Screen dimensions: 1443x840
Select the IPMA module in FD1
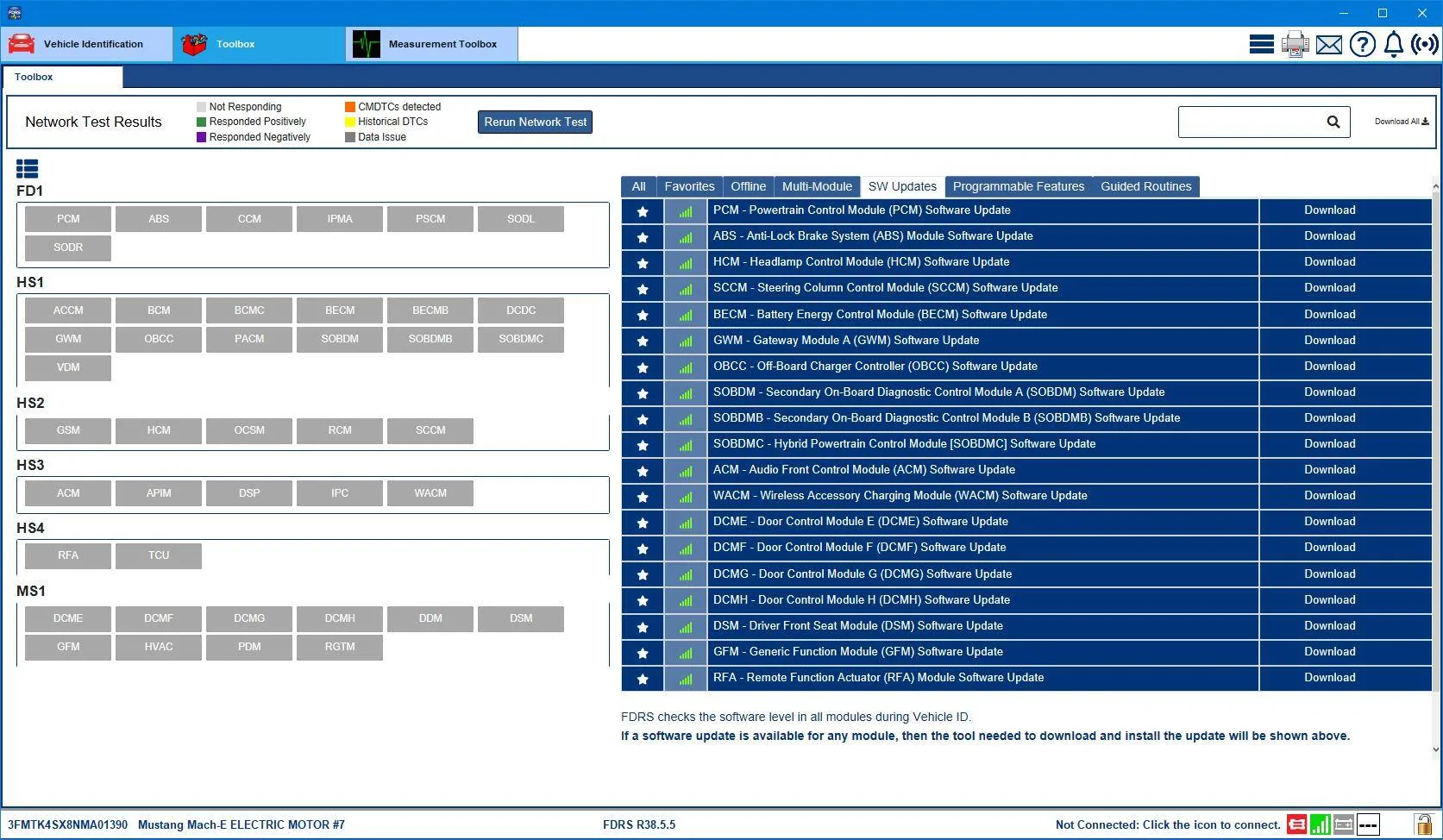[x=340, y=219]
